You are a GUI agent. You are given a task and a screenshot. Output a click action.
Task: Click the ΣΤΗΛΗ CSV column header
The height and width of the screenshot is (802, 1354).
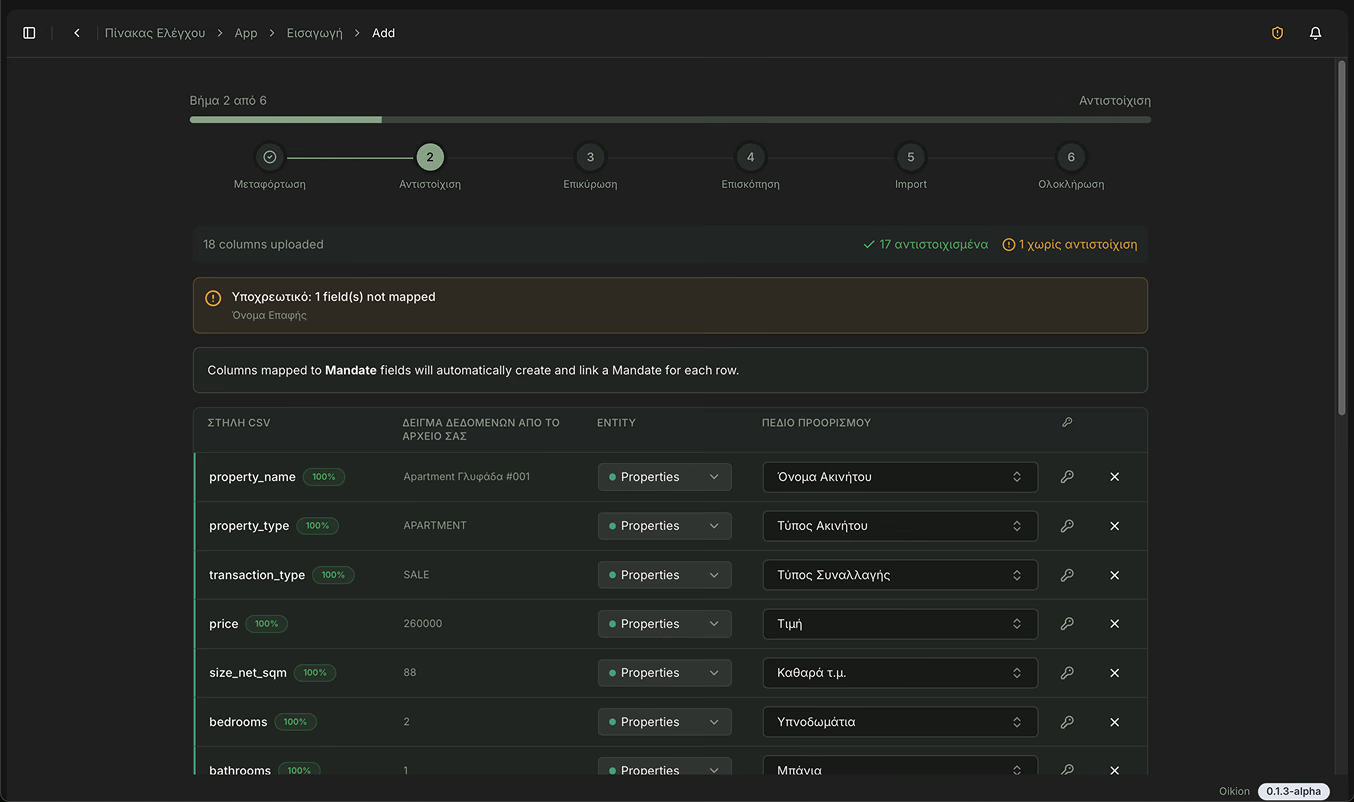click(x=239, y=423)
